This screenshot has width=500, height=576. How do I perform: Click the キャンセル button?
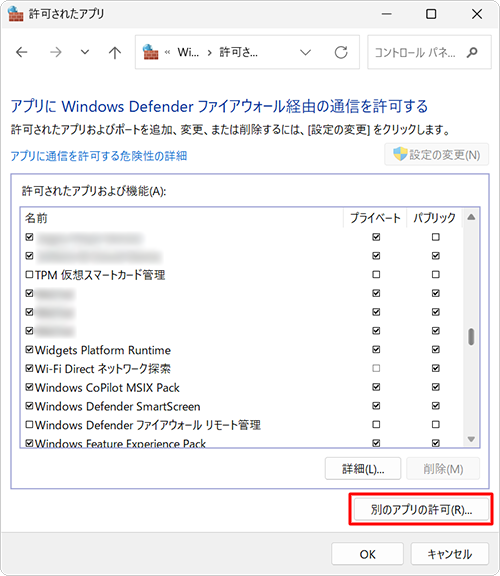[x=450, y=554]
